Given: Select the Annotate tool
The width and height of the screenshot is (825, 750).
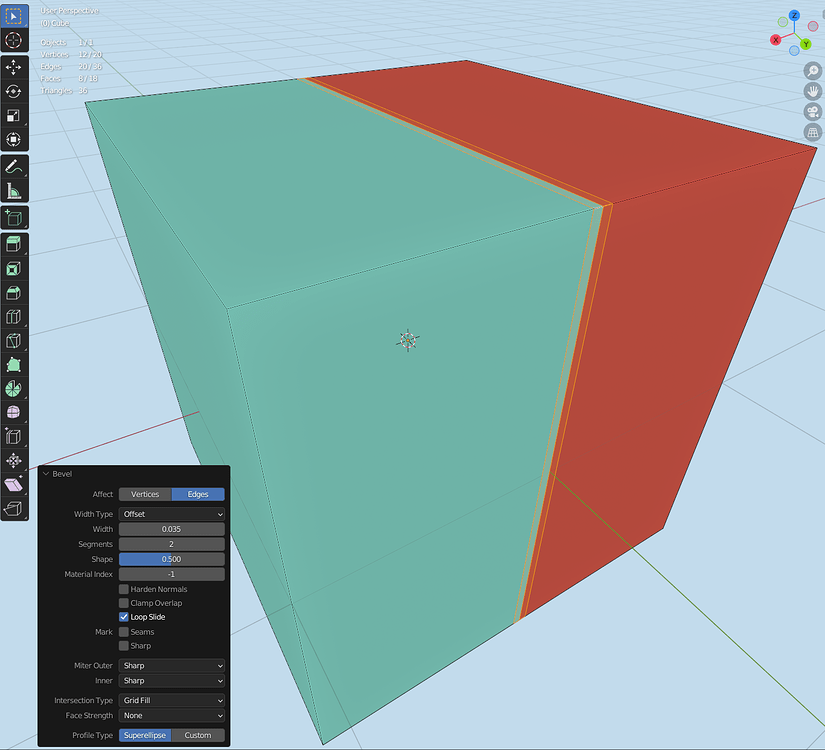Looking at the screenshot, I should (14, 166).
